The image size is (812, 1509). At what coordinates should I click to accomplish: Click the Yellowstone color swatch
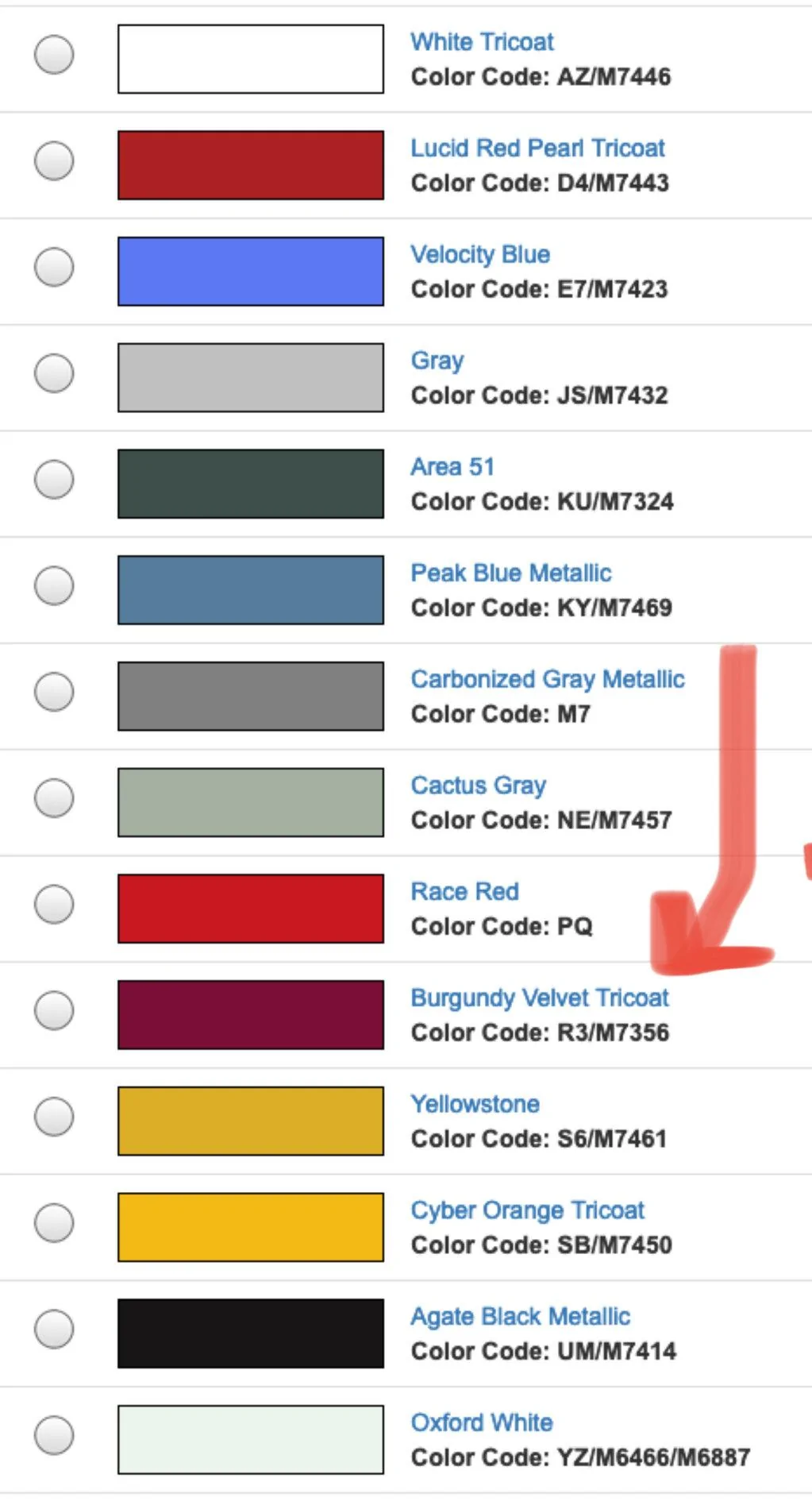[251, 1121]
